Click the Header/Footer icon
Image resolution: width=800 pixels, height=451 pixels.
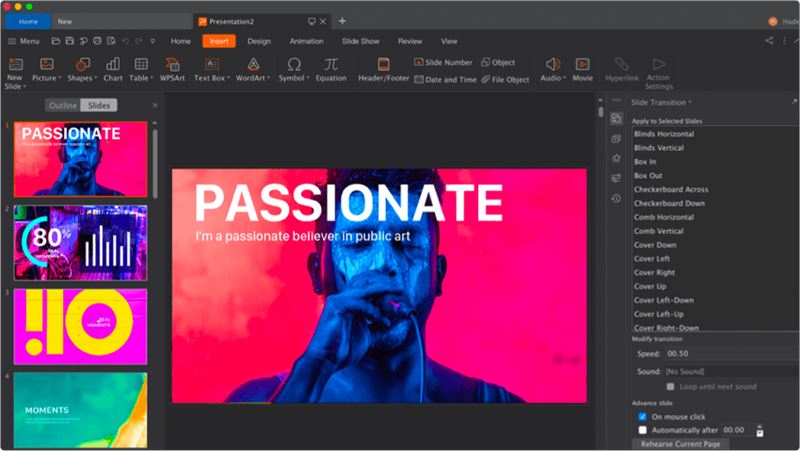[x=384, y=68]
